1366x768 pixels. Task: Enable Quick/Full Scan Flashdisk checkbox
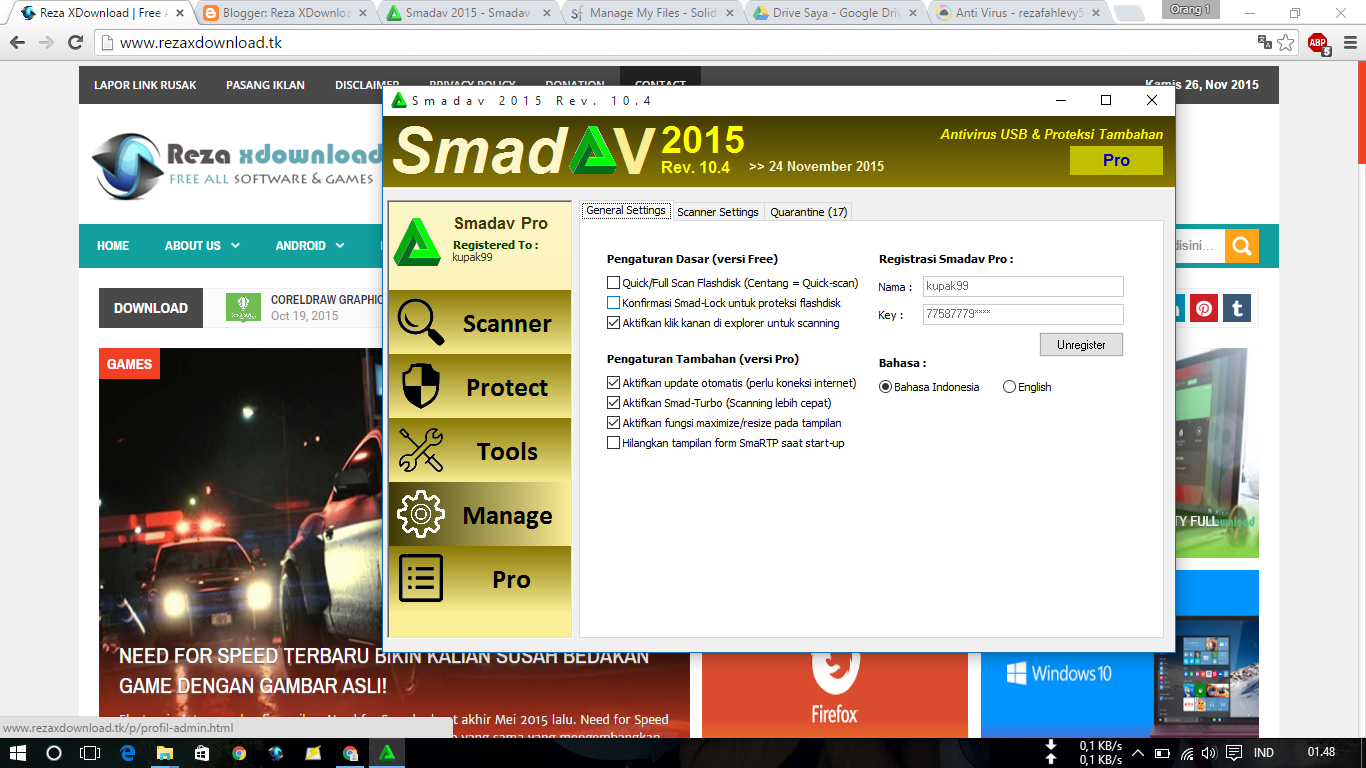[x=614, y=284]
